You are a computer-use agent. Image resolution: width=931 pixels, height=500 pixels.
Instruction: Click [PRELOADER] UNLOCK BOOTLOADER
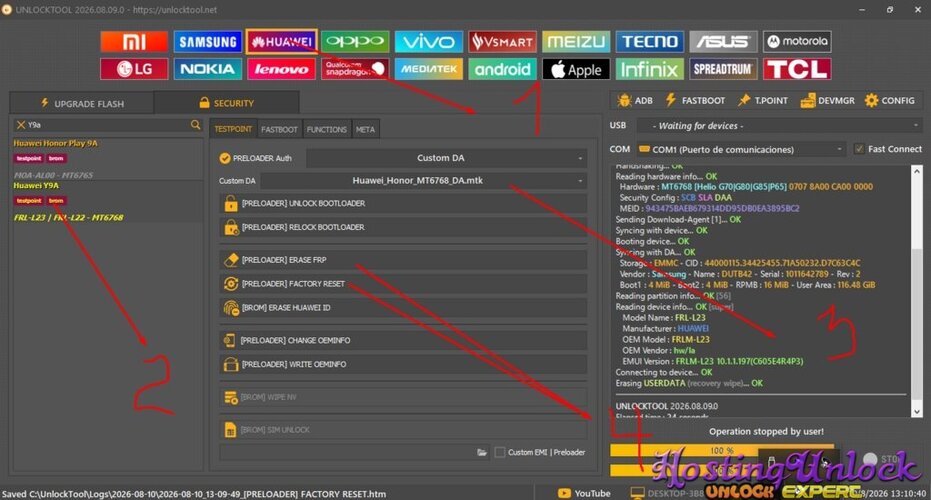pos(403,203)
